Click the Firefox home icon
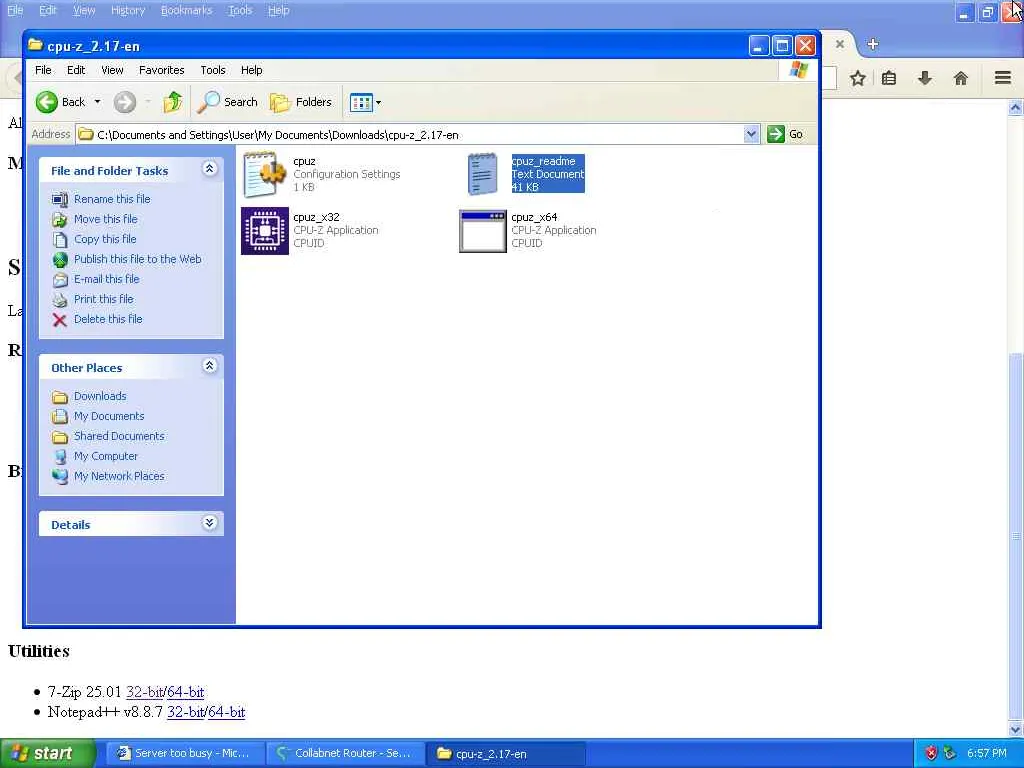The width and height of the screenshot is (1024, 768). coord(961,78)
